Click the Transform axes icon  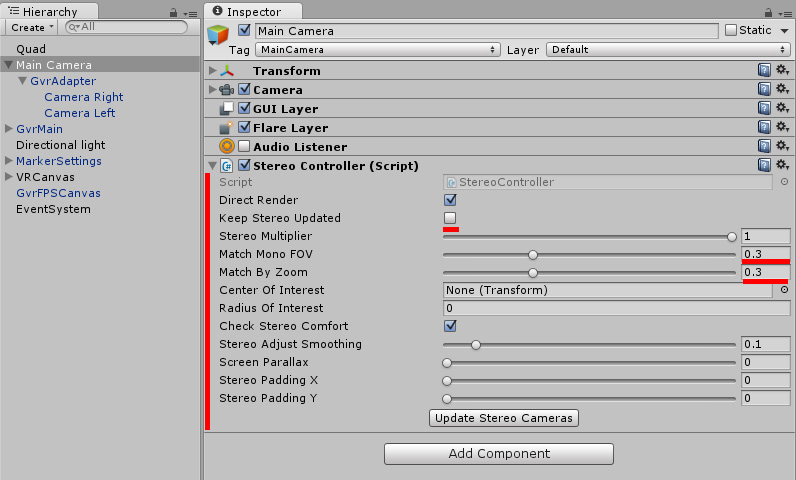[x=227, y=71]
